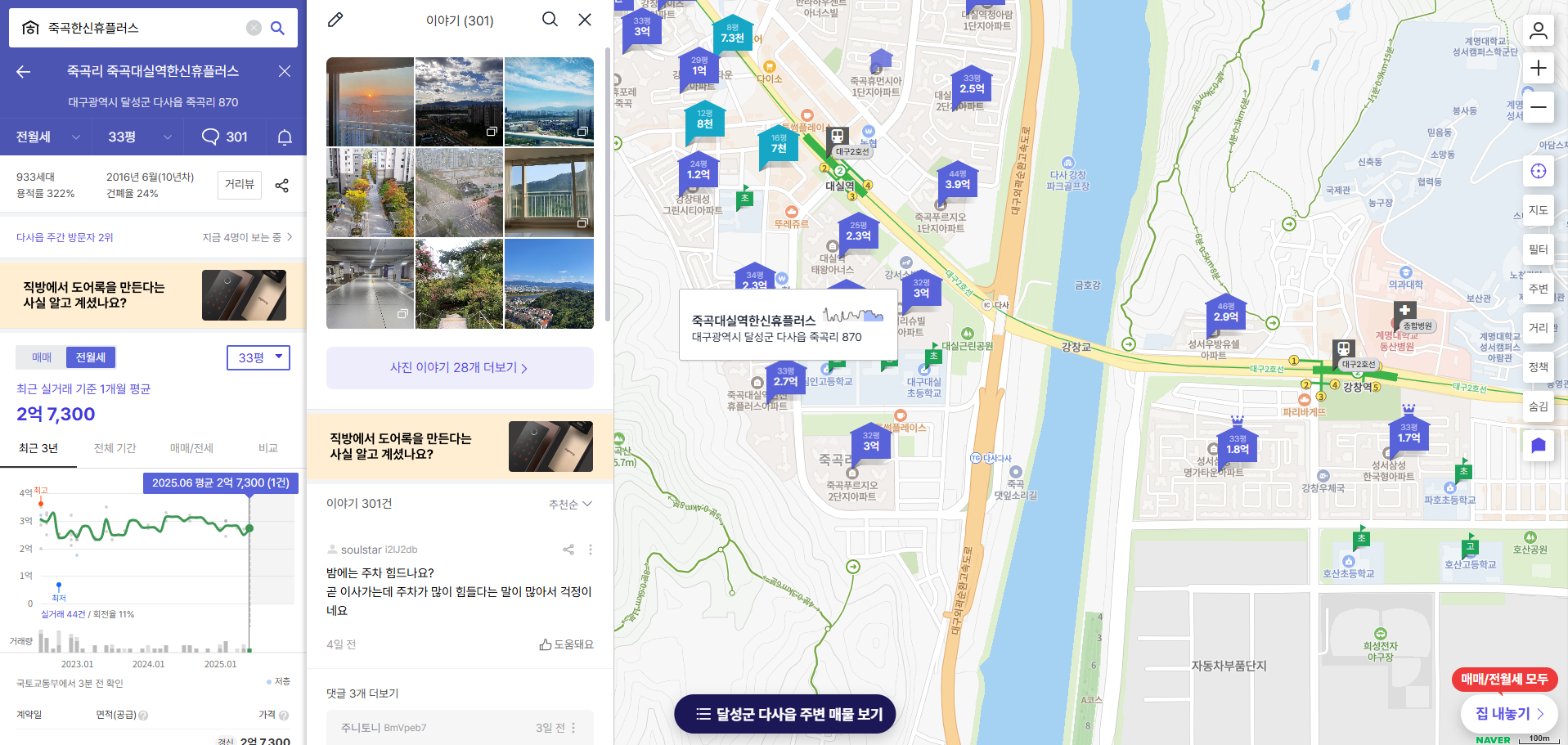The image size is (1568, 745).
Task: Click the 2025.06 chart timeline marker point
Action: coord(249,528)
